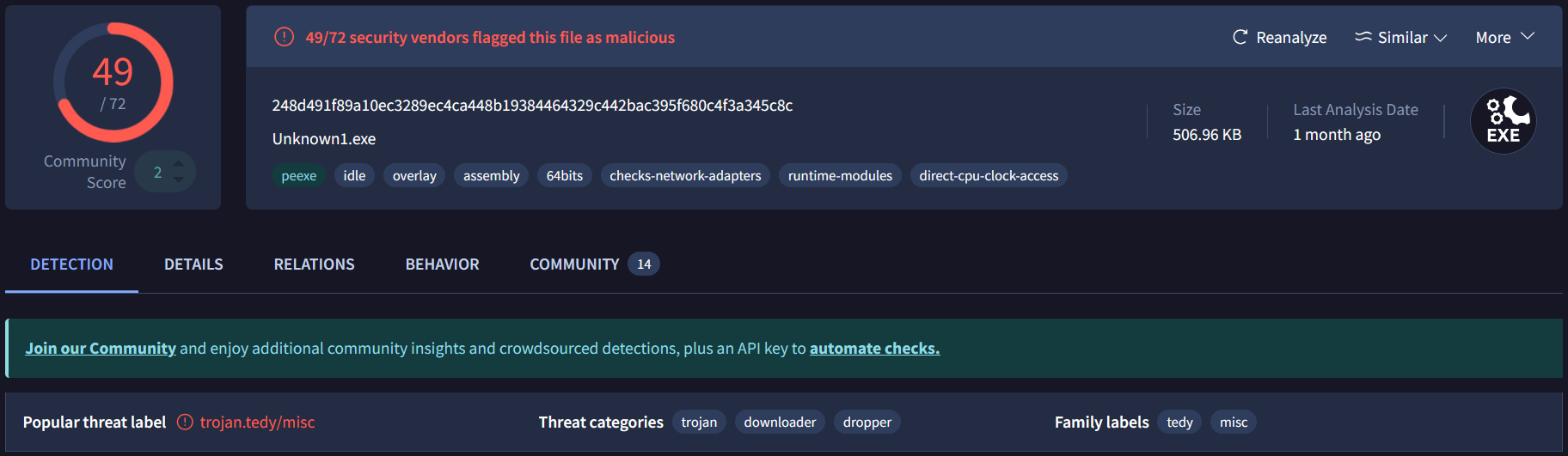This screenshot has height=456, width=1568.
Task: Follow the automate checks link
Action: pos(874,349)
